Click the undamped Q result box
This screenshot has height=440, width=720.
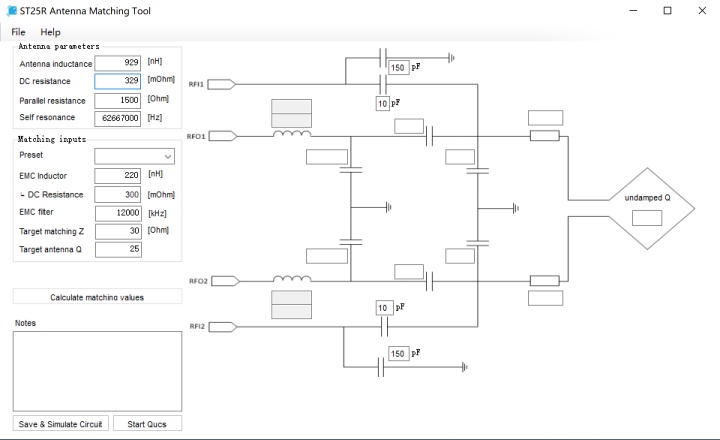pos(647,218)
